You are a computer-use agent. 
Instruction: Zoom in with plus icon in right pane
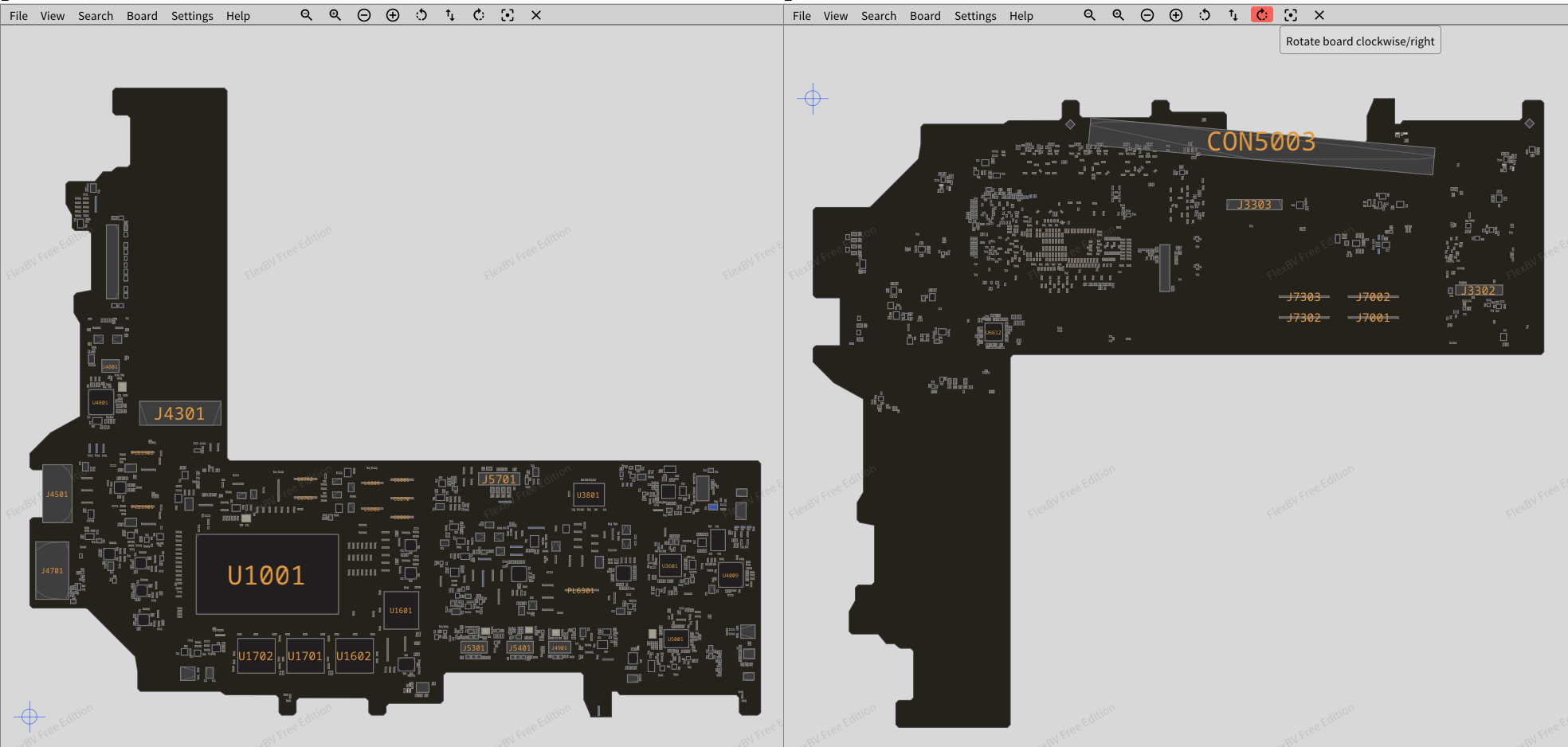[1176, 15]
